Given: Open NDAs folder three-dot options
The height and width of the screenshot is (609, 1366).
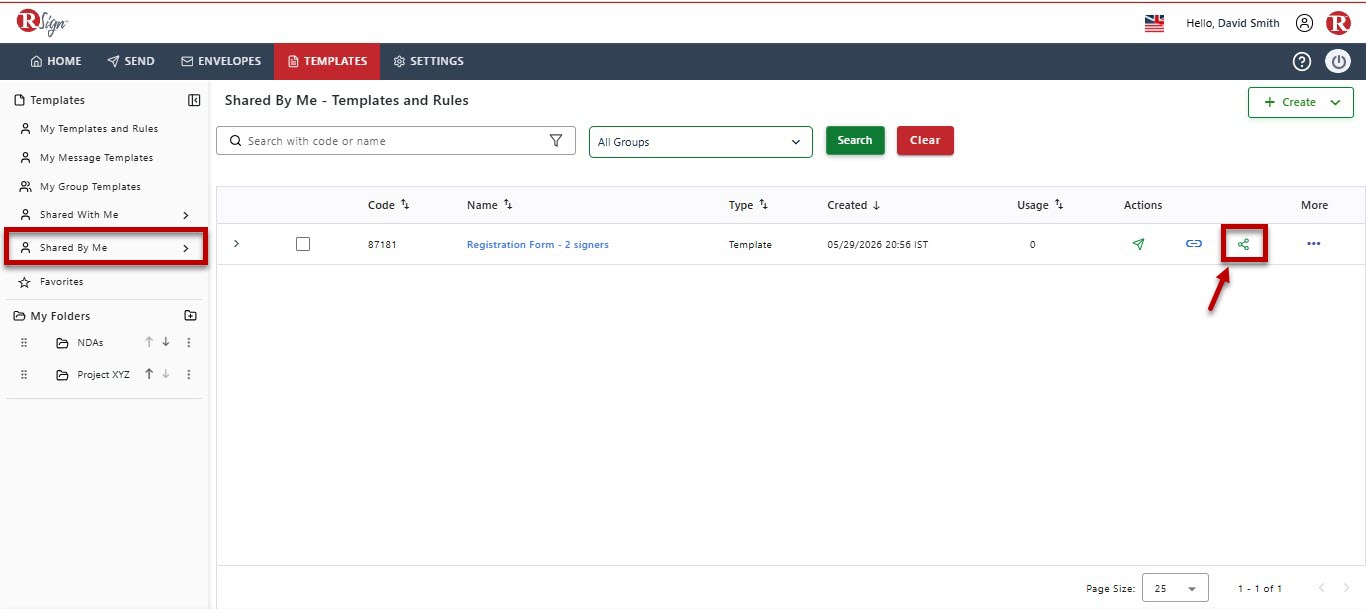Looking at the screenshot, I should click(x=189, y=343).
